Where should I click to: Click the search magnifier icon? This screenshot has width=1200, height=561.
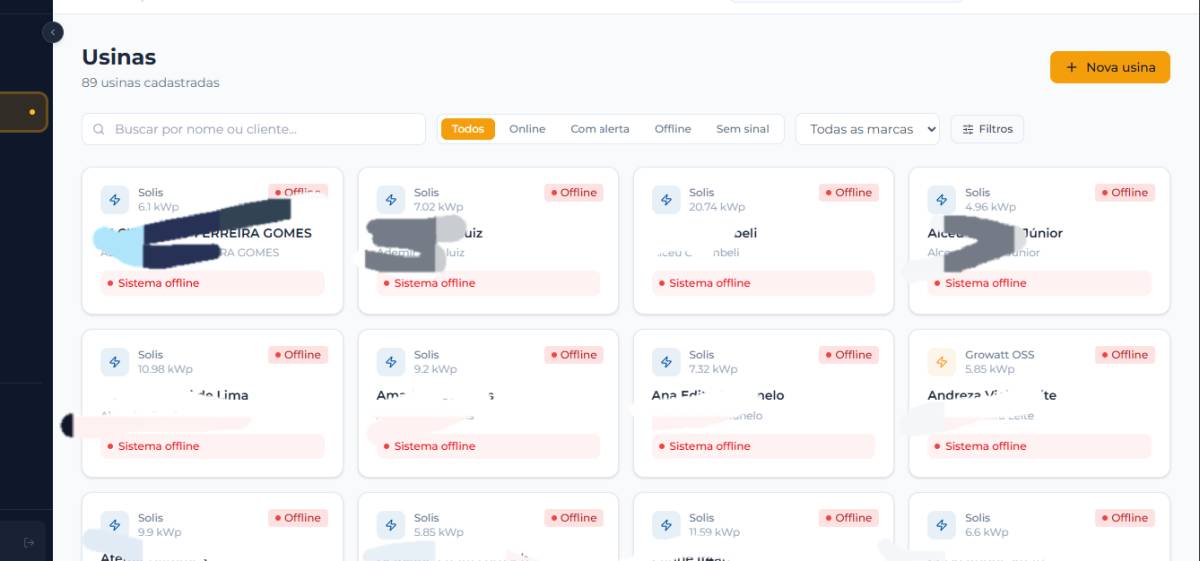click(99, 129)
